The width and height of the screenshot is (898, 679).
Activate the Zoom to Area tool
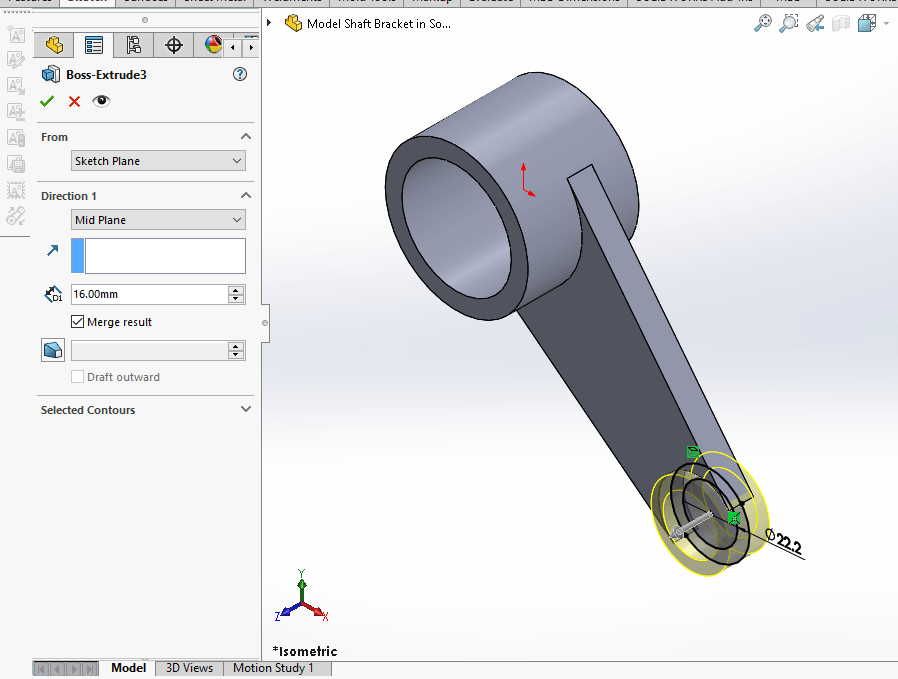789,22
